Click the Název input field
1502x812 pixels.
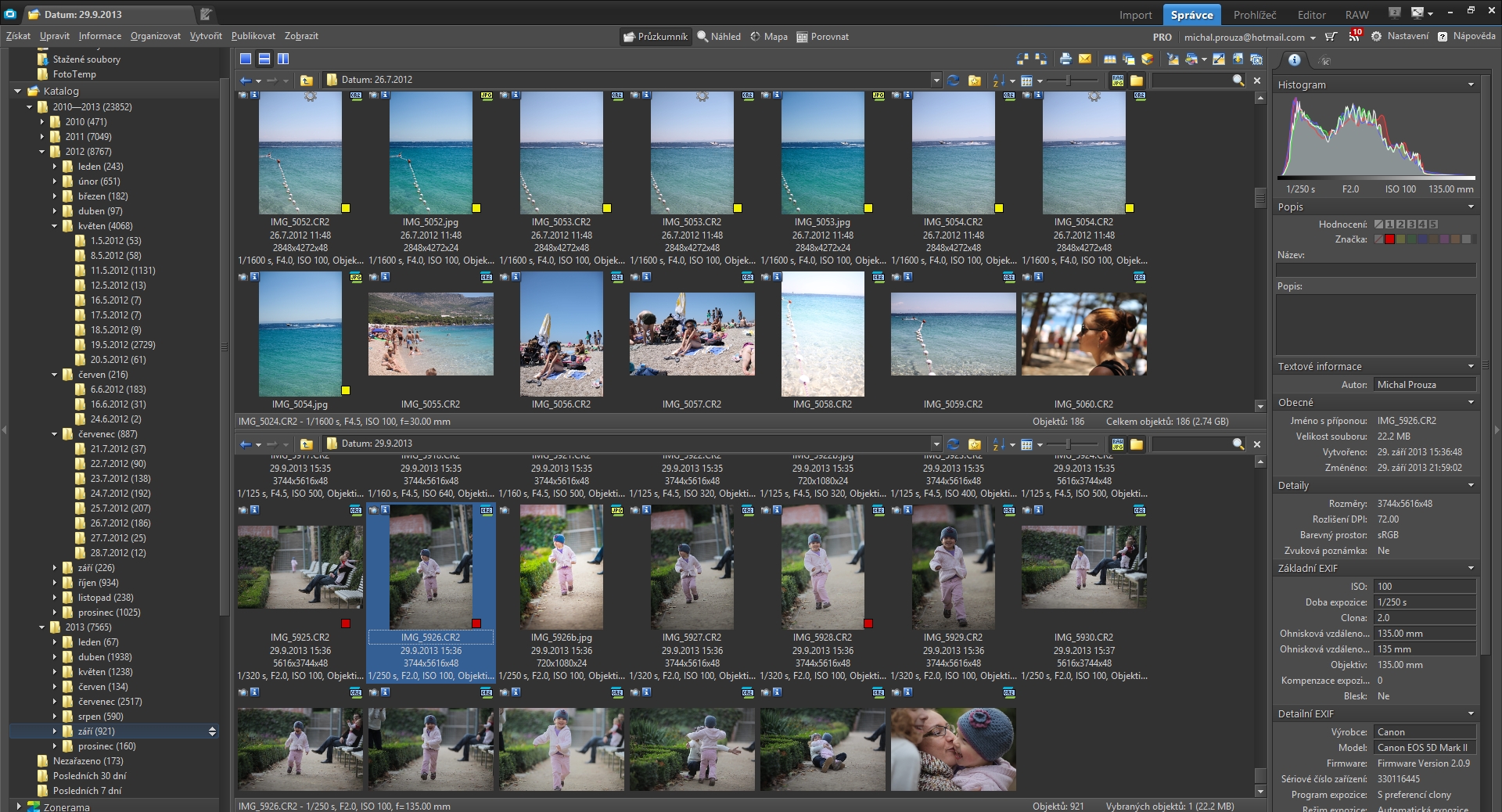[1375, 269]
